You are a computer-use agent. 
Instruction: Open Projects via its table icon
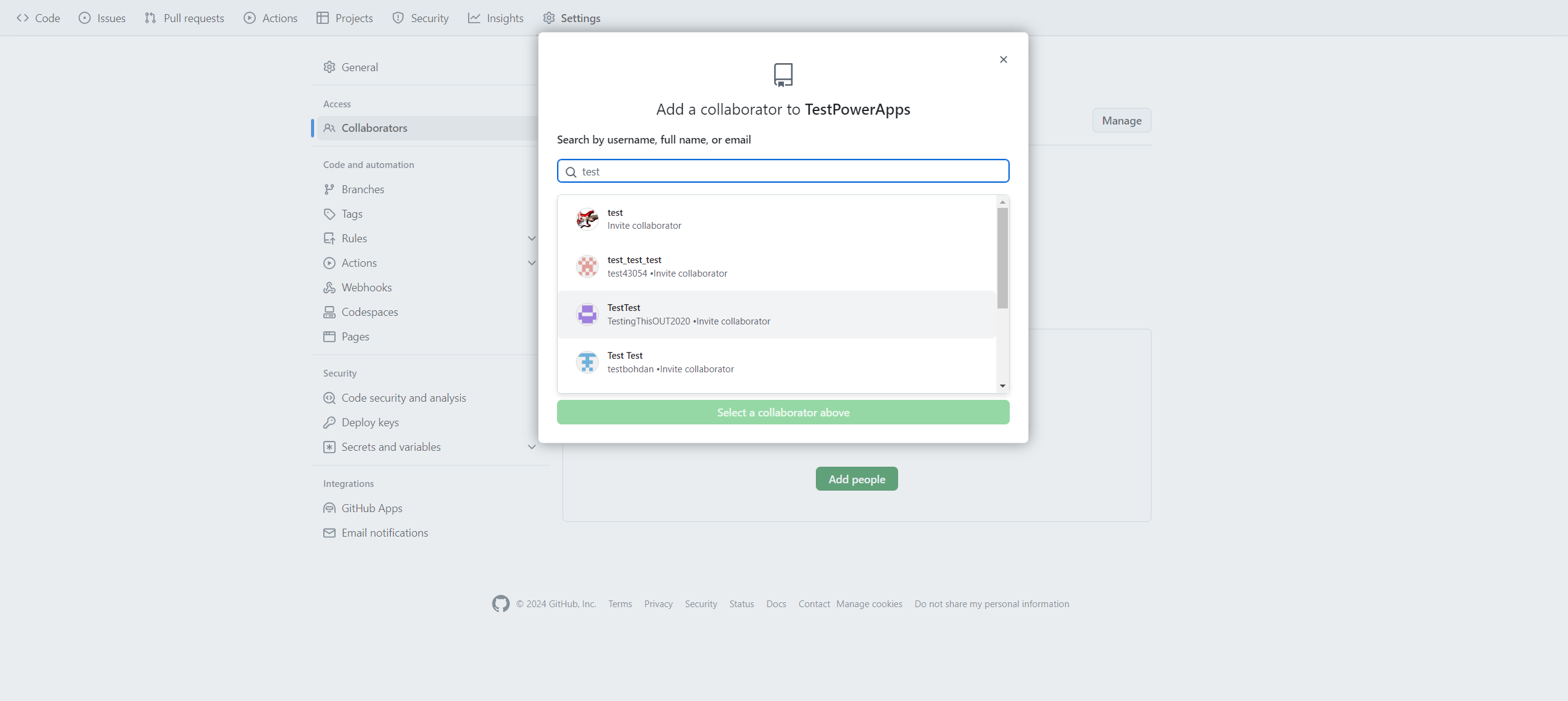coord(323,18)
